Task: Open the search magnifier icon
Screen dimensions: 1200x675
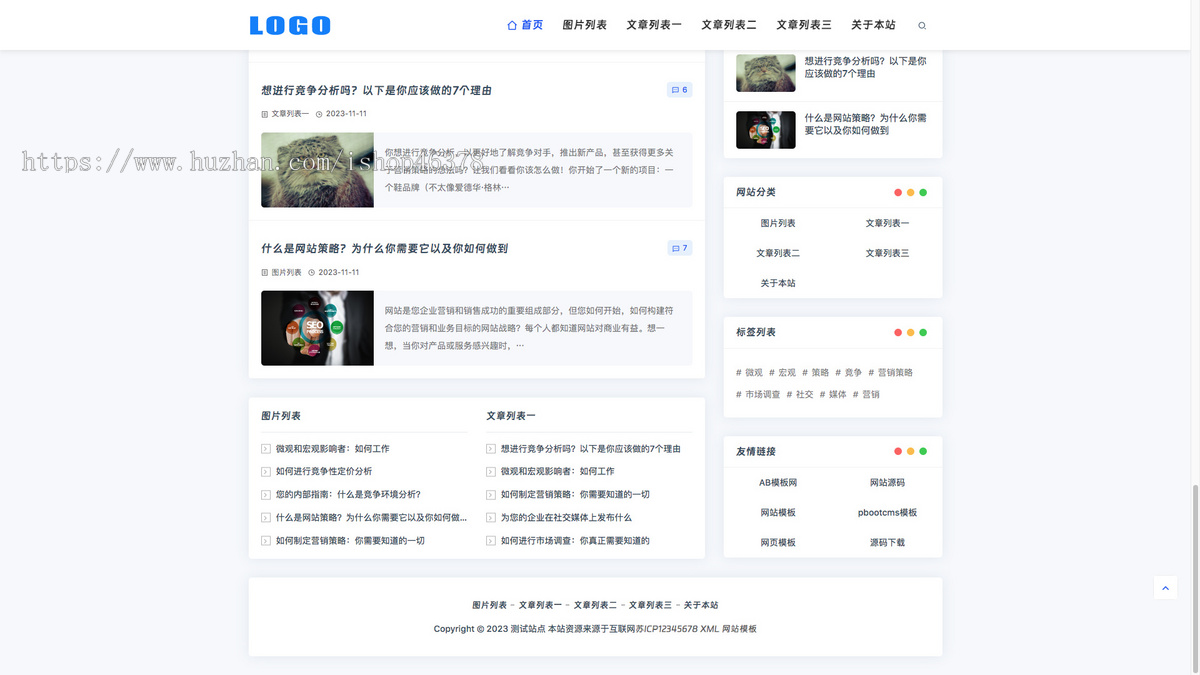Action: pyautogui.click(x=922, y=26)
